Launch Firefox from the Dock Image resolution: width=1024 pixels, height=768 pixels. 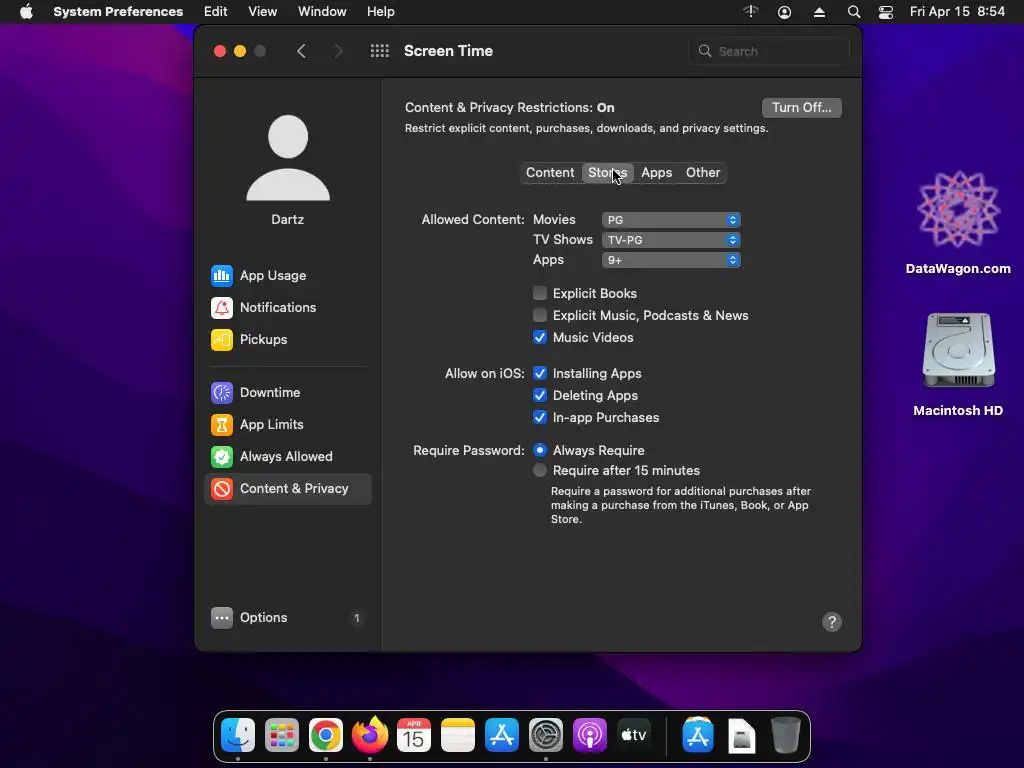(x=370, y=735)
